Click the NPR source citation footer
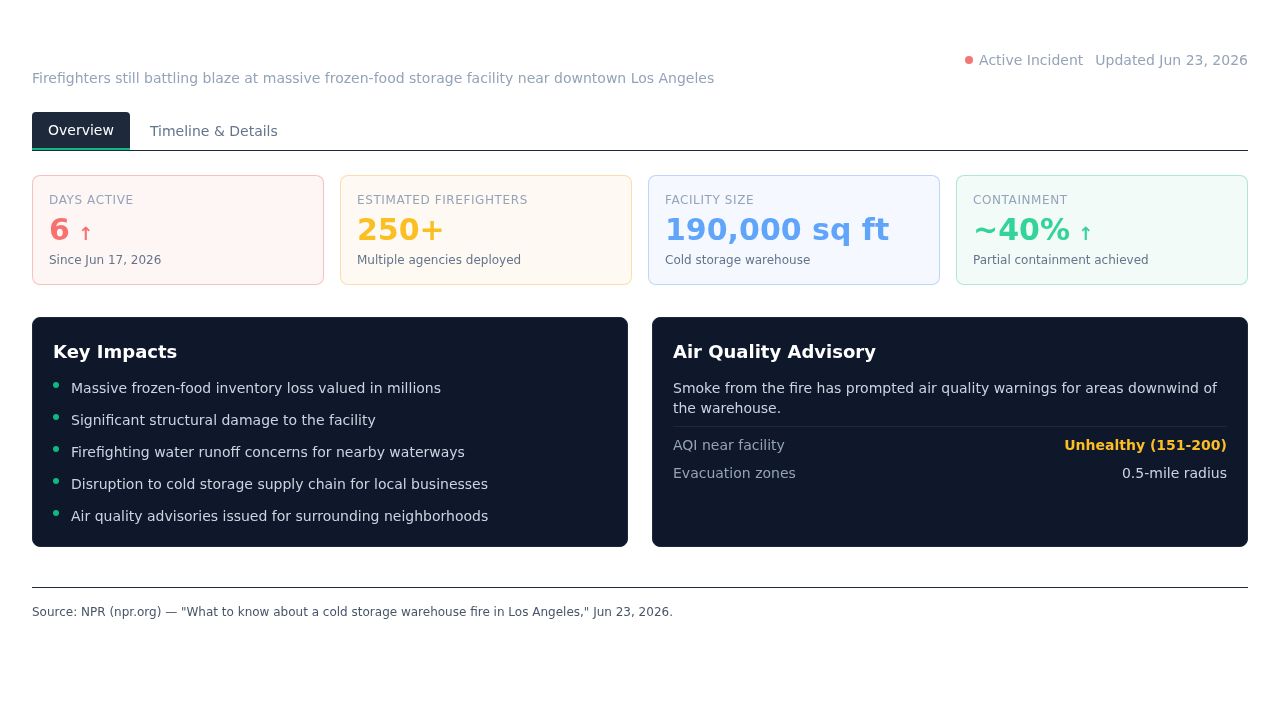 [352, 612]
